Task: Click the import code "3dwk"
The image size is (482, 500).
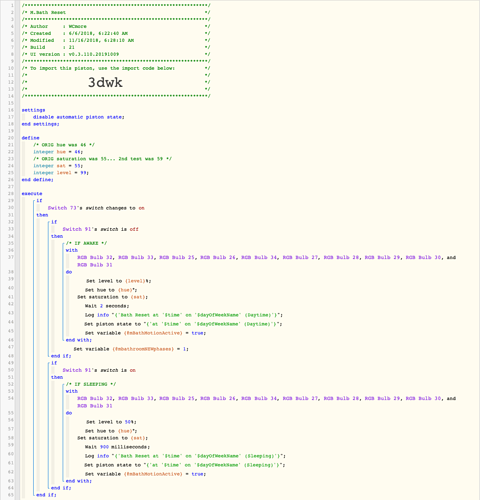Action: tap(105, 82)
